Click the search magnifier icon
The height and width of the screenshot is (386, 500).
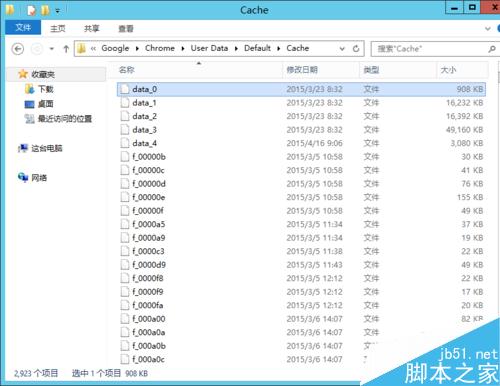[x=492, y=49]
